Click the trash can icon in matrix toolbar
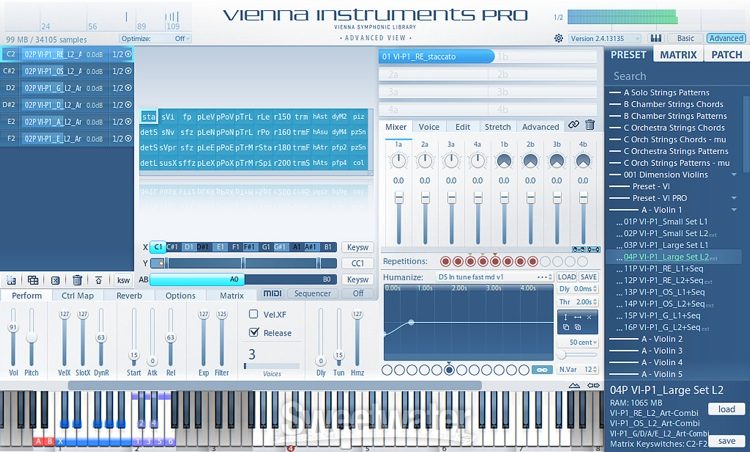Image resolution: width=750 pixels, height=452 pixels. pyautogui.click(x=77, y=280)
